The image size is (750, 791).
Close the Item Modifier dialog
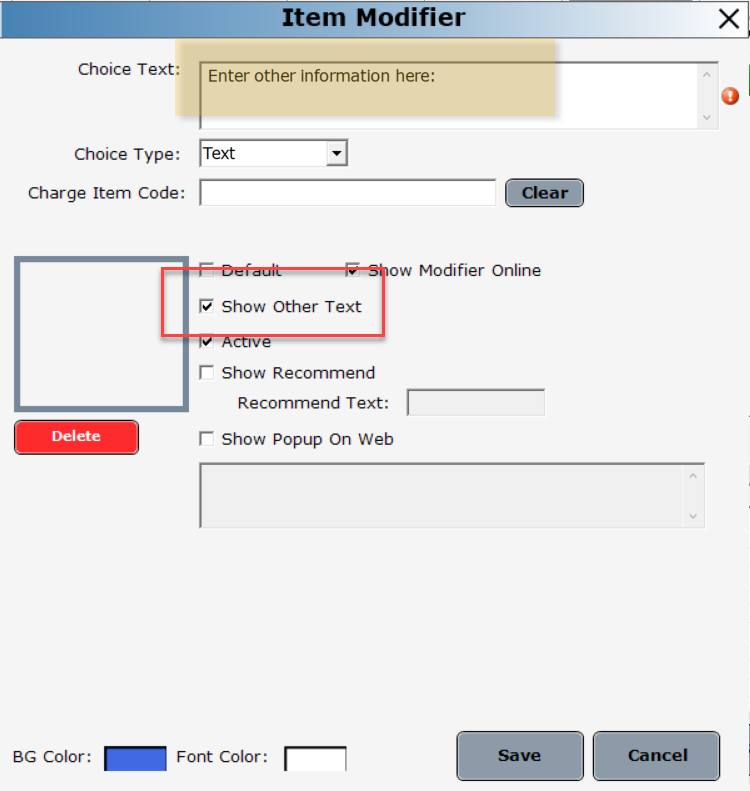729,18
